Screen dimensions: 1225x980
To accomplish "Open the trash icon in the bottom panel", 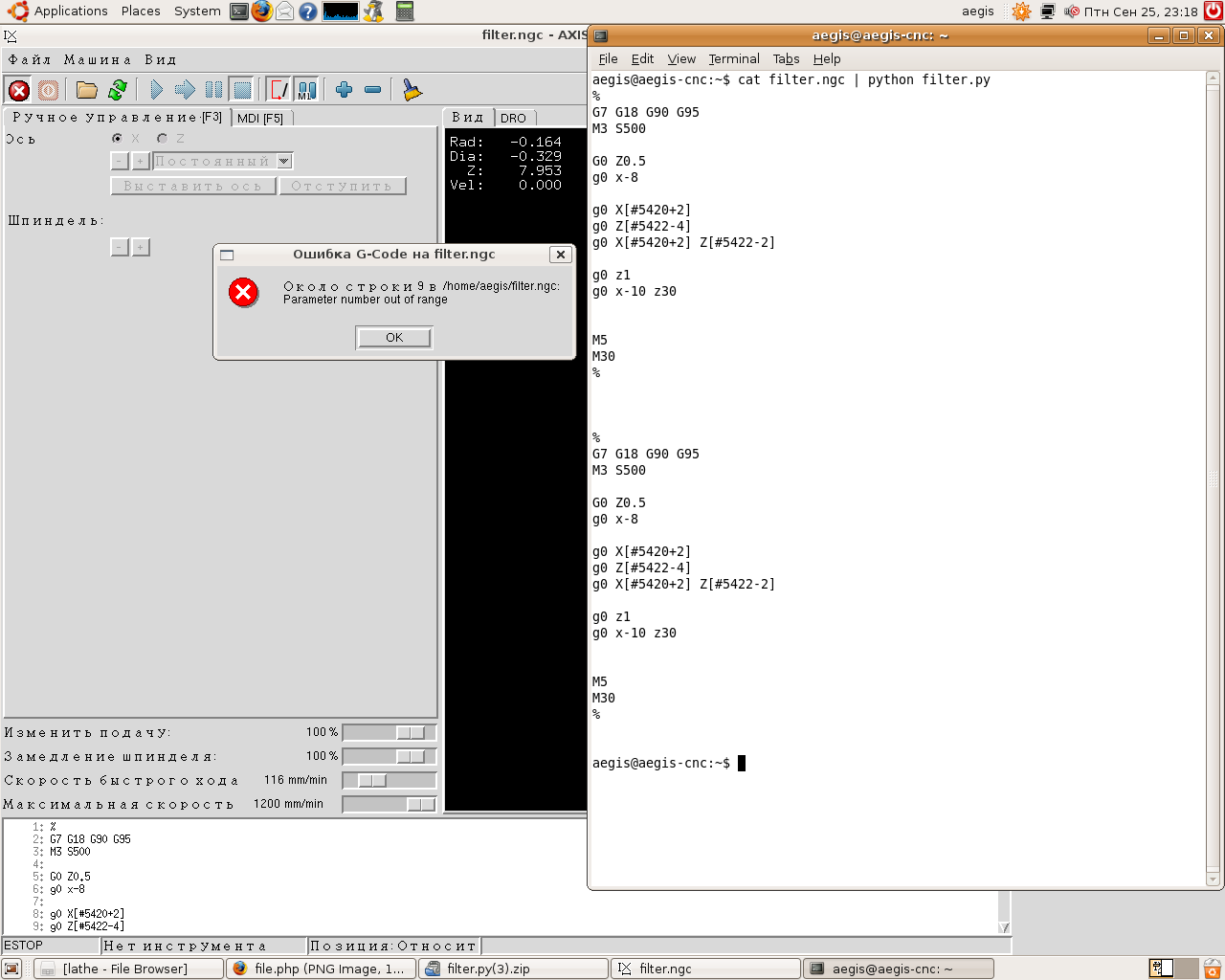I will coord(1213,969).
